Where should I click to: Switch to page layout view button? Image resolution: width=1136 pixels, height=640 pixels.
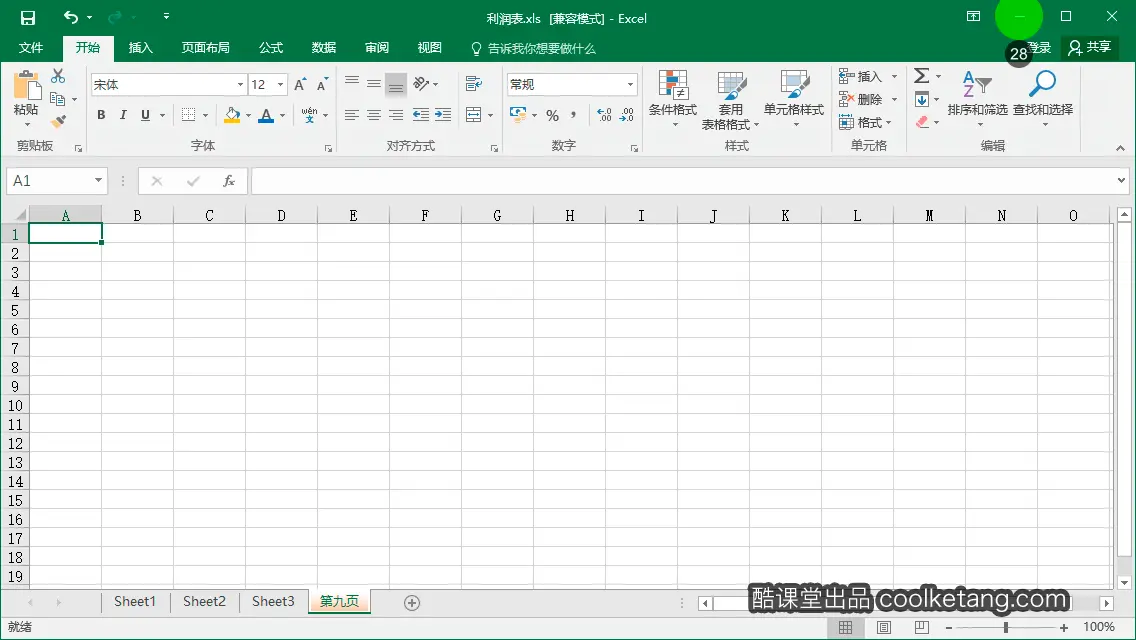tap(884, 628)
